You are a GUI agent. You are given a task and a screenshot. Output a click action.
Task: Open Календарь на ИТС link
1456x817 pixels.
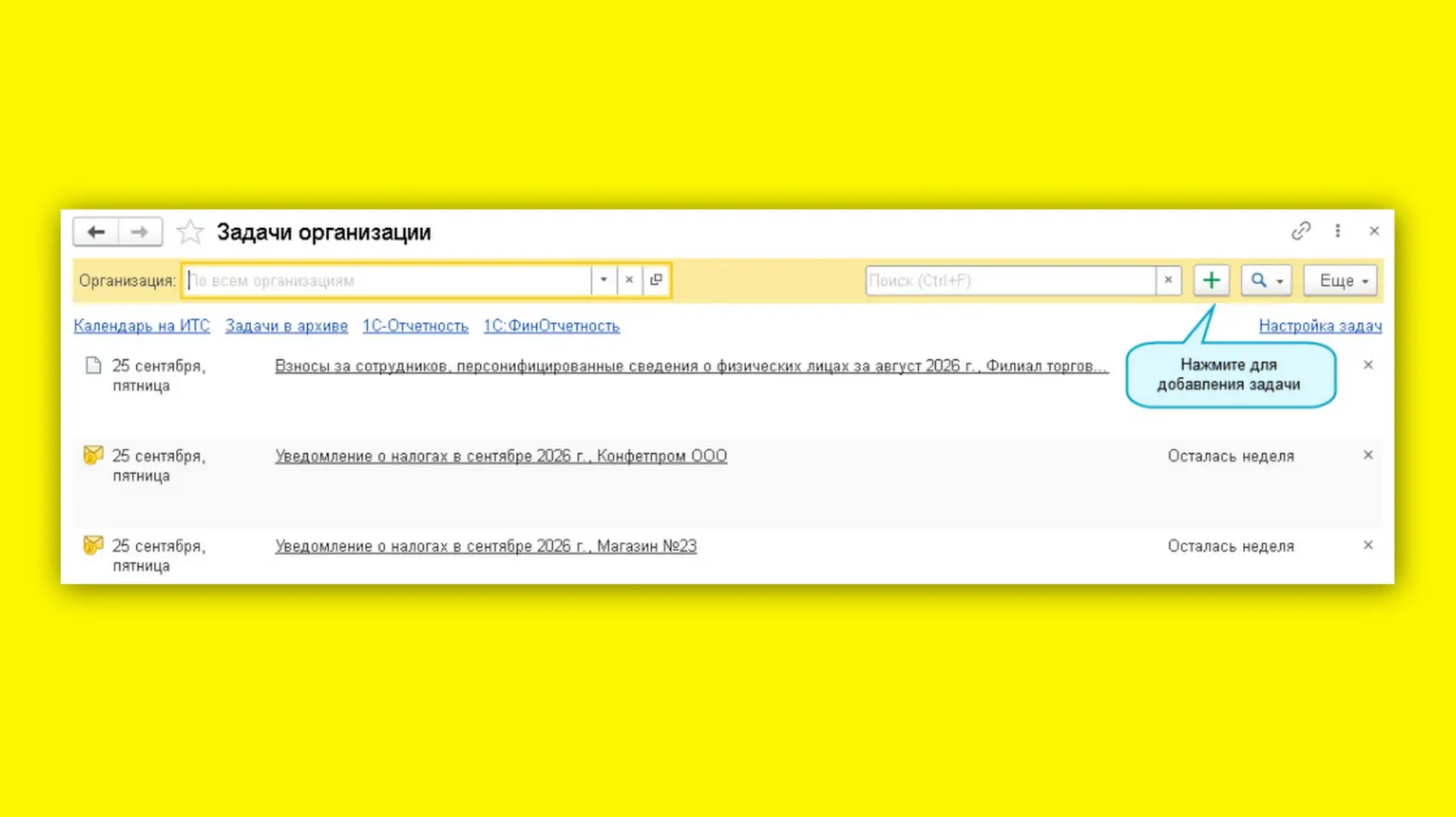point(142,326)
